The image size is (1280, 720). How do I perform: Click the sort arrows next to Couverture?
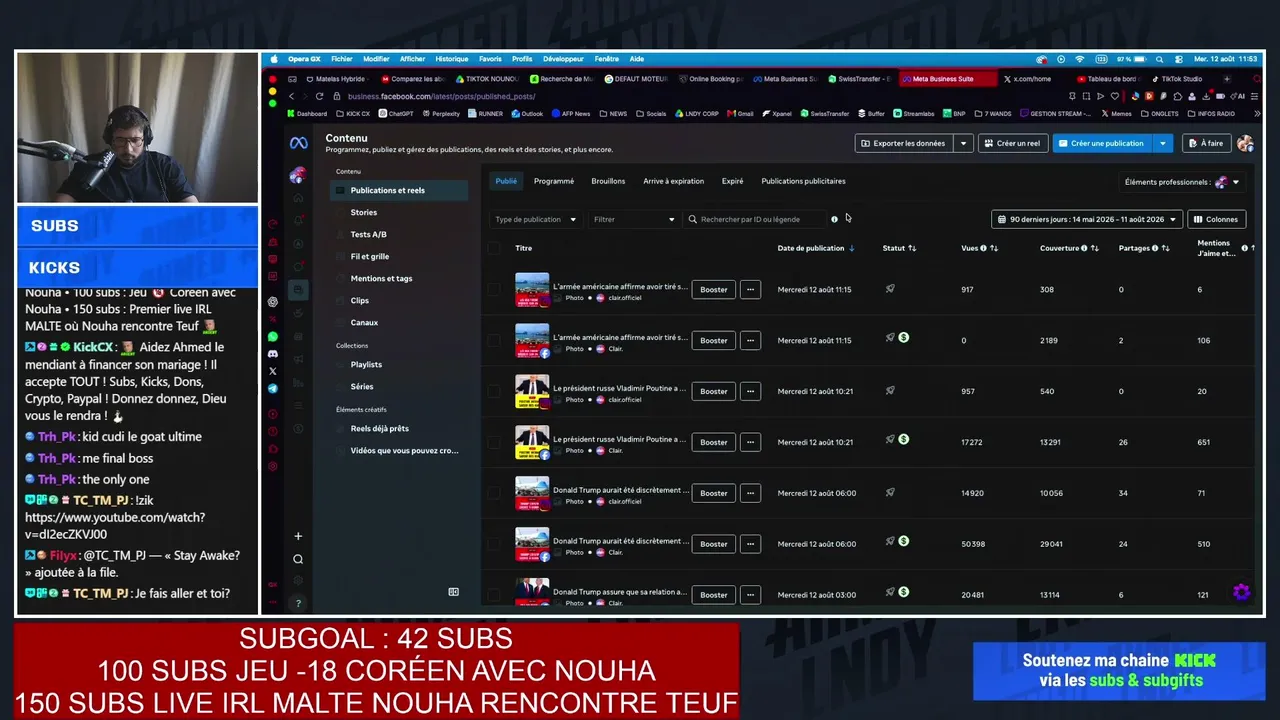tap(1095, 248)
